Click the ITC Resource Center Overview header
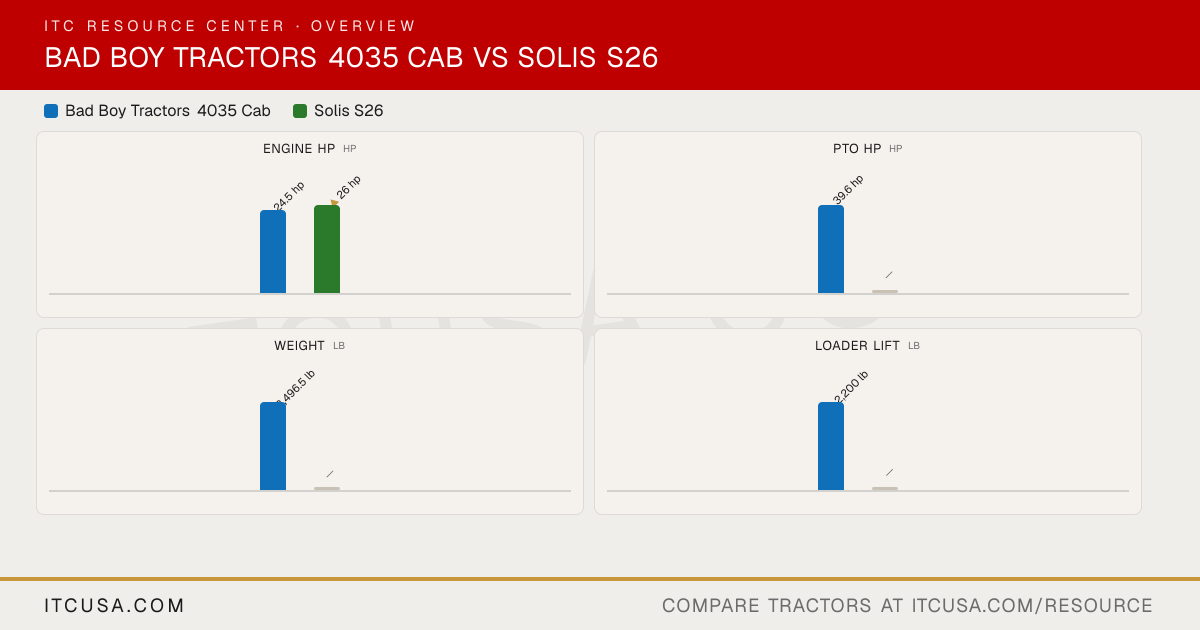The image size is (1200, 630). click(x=230, y=26)
